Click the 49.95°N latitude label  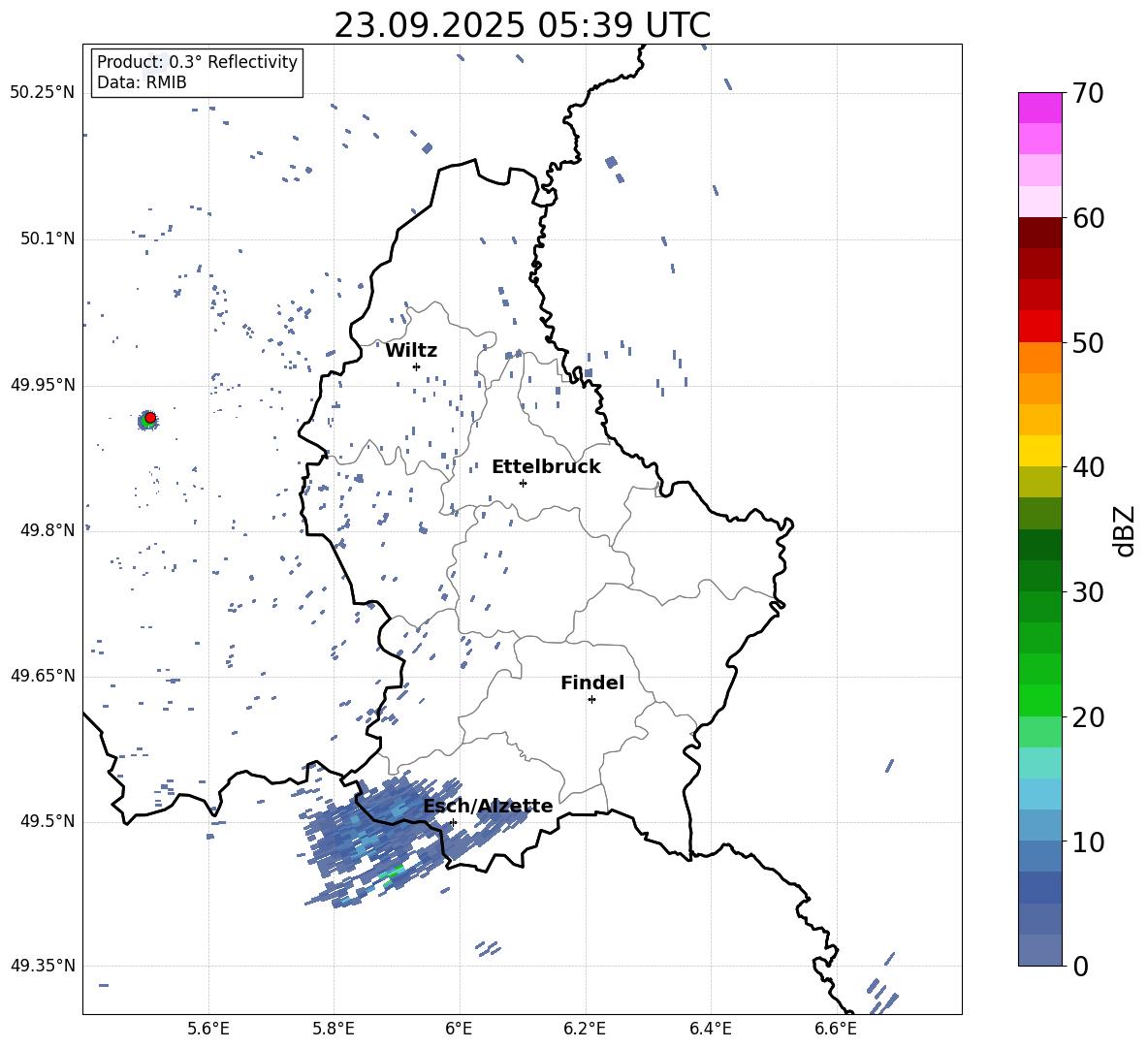[x=43, y=385]
